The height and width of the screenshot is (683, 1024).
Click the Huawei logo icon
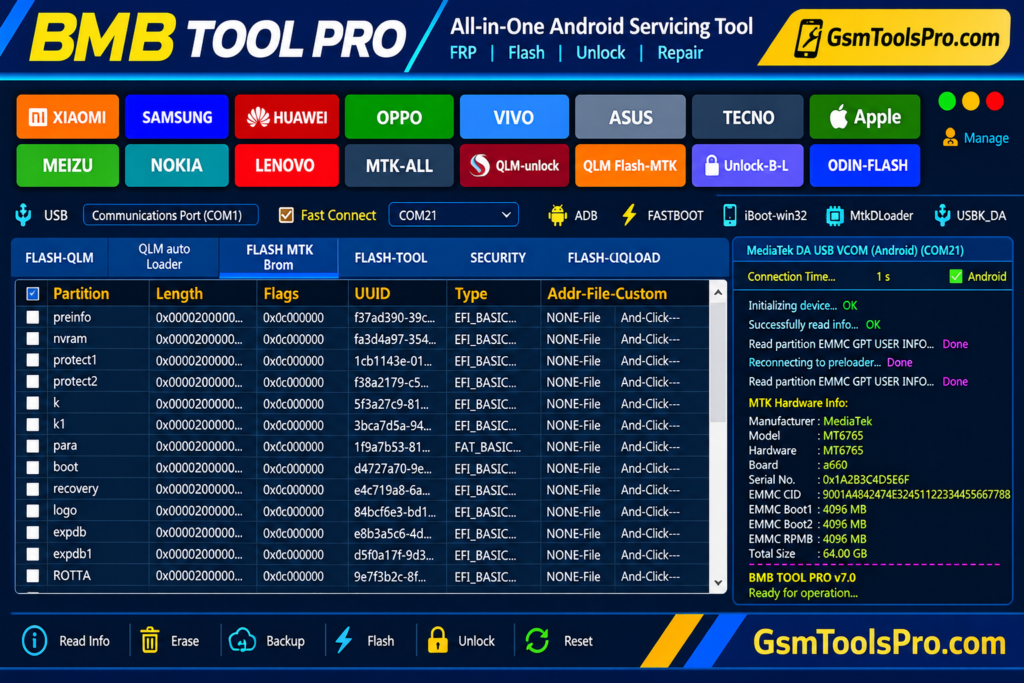[258, 118]
